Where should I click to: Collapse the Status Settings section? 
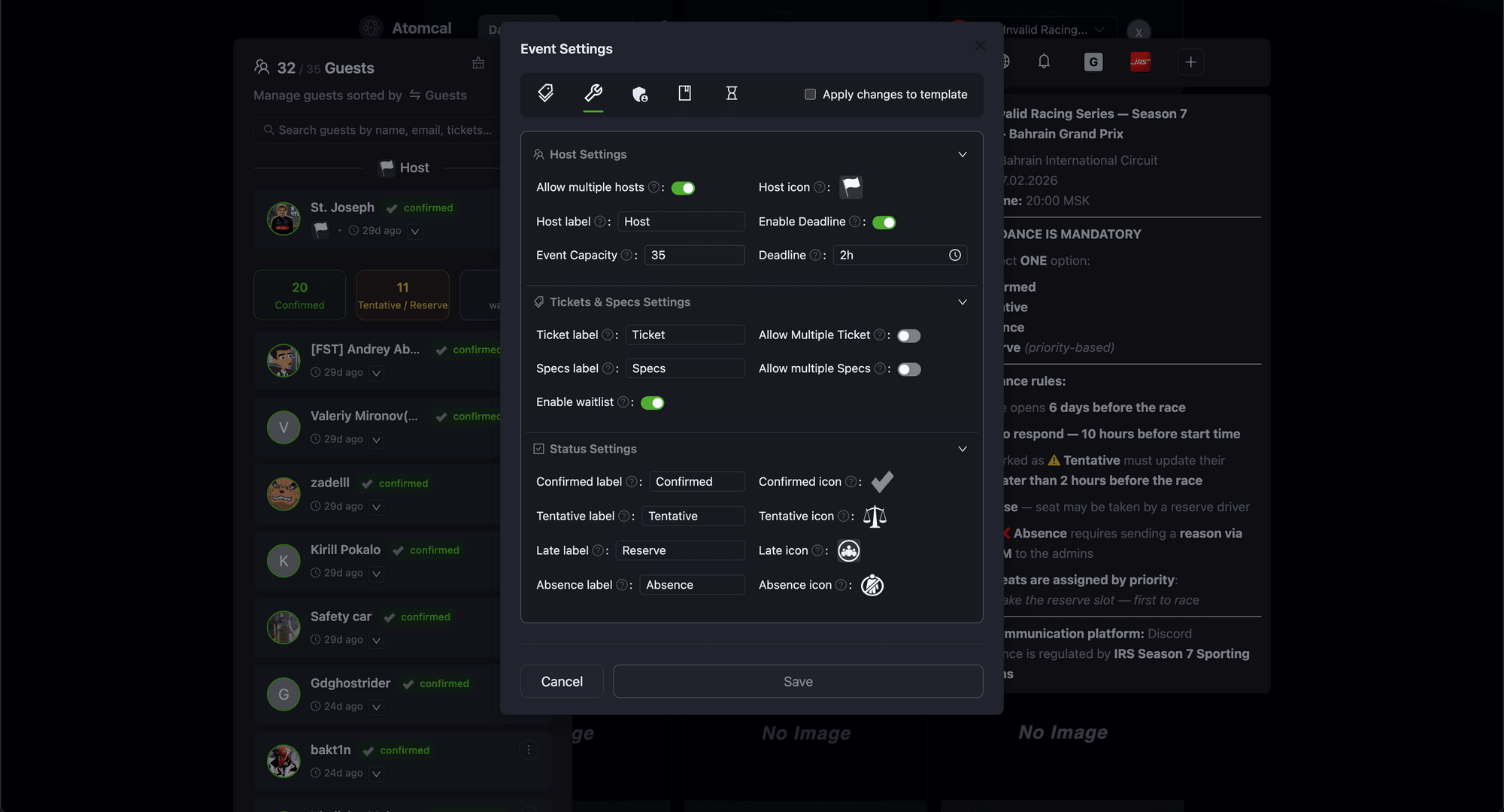pyautogui.click(x=962, y=449)
